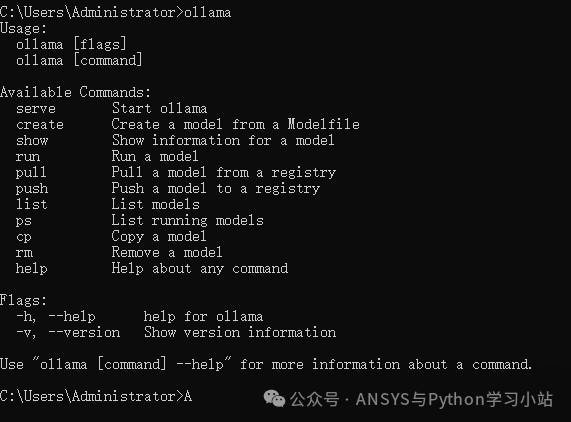Screen dimensions: 571x422
Task: Click the bottom command prompt input line
Action: click(x=96, y=396)
